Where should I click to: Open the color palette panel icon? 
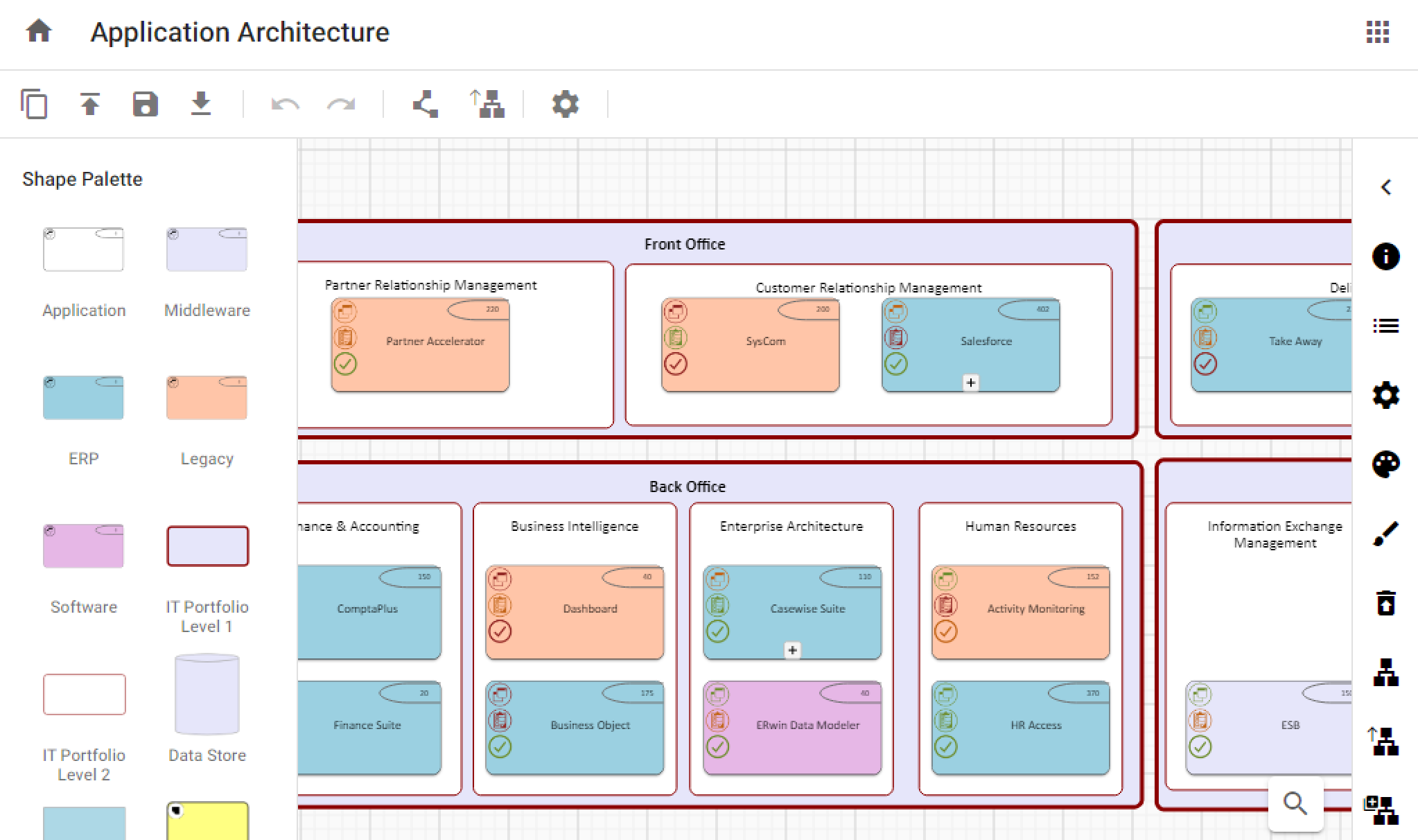(x=1385, y=464)
